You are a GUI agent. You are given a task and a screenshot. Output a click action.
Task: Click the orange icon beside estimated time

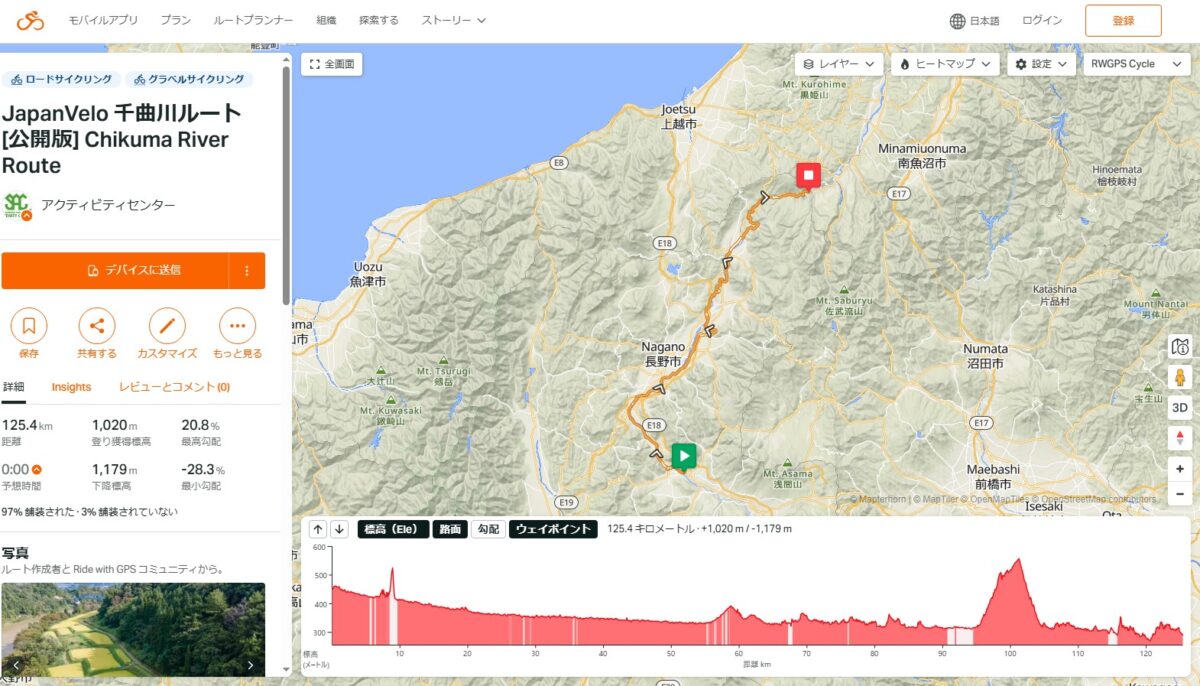(37, 469)
